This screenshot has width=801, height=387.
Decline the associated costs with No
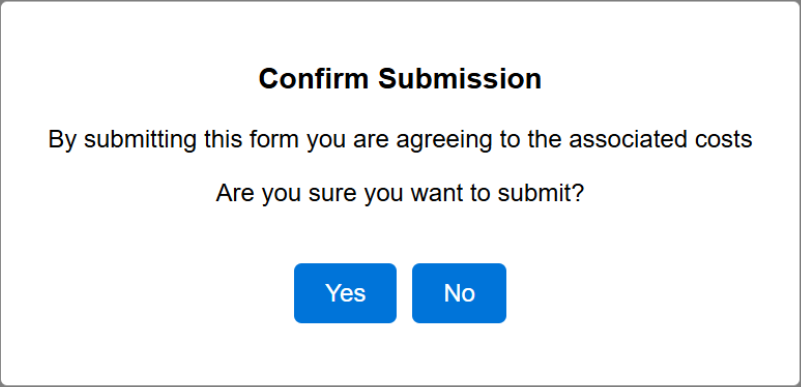click(x=459, y=293)
